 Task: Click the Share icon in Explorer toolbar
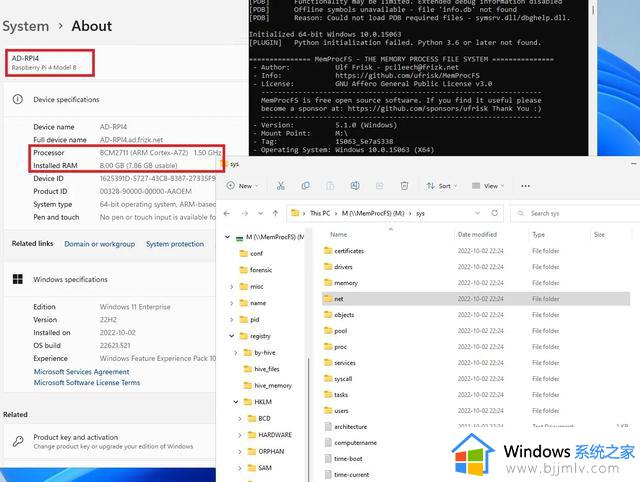379,186
